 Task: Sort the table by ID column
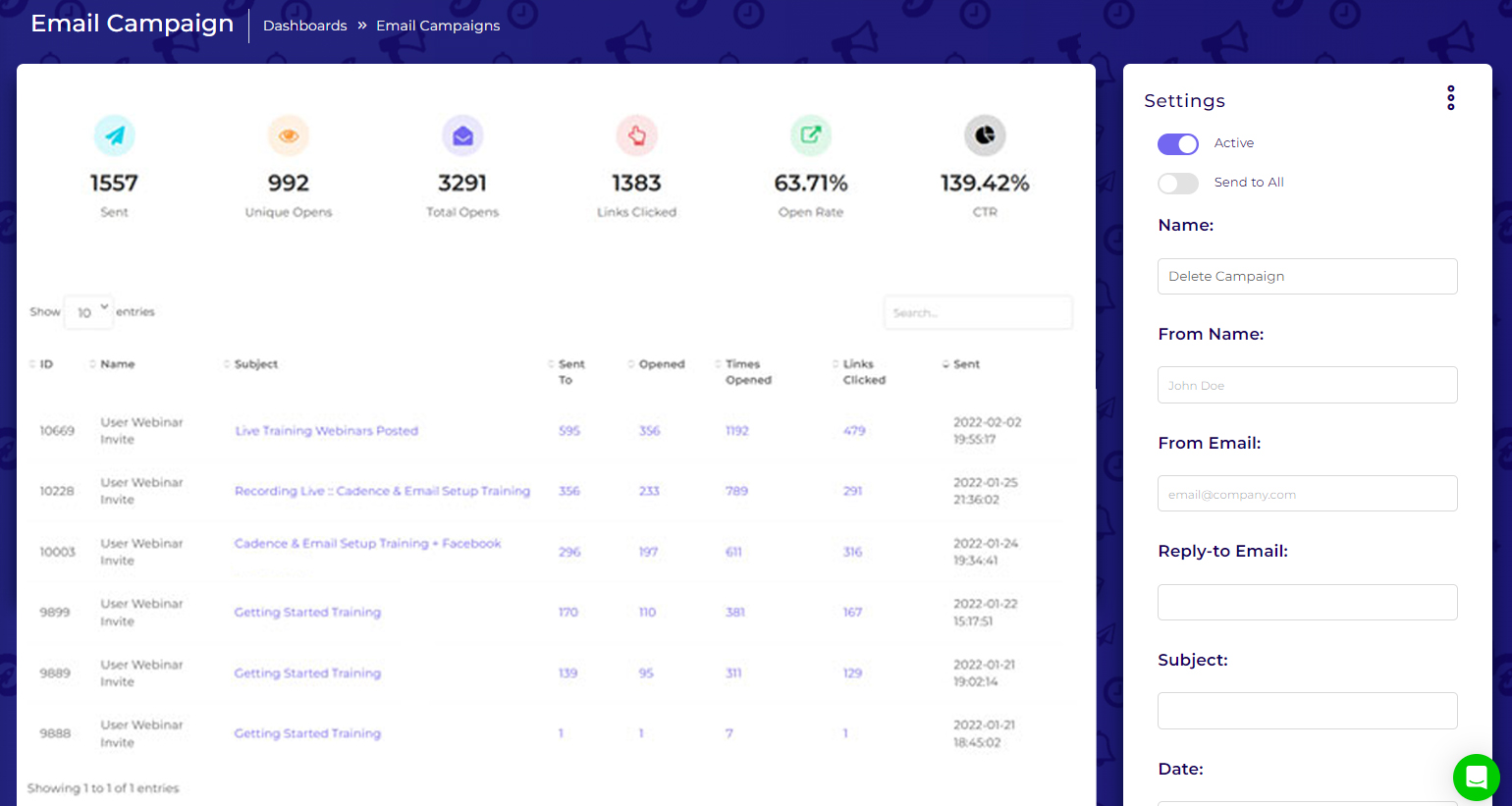click(41, 364)
